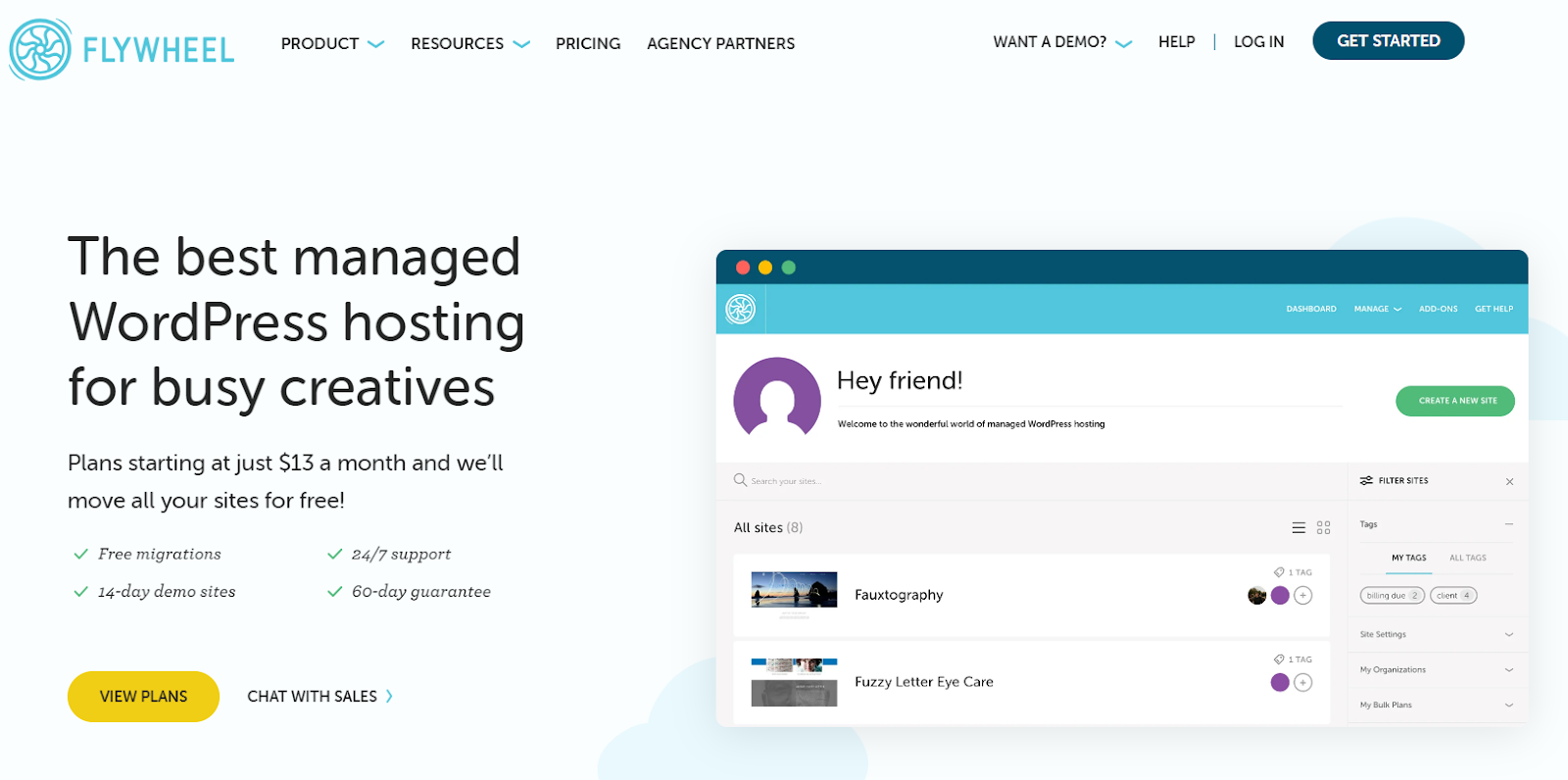Click the Flywheel logo in the site header

click(122, 49)
